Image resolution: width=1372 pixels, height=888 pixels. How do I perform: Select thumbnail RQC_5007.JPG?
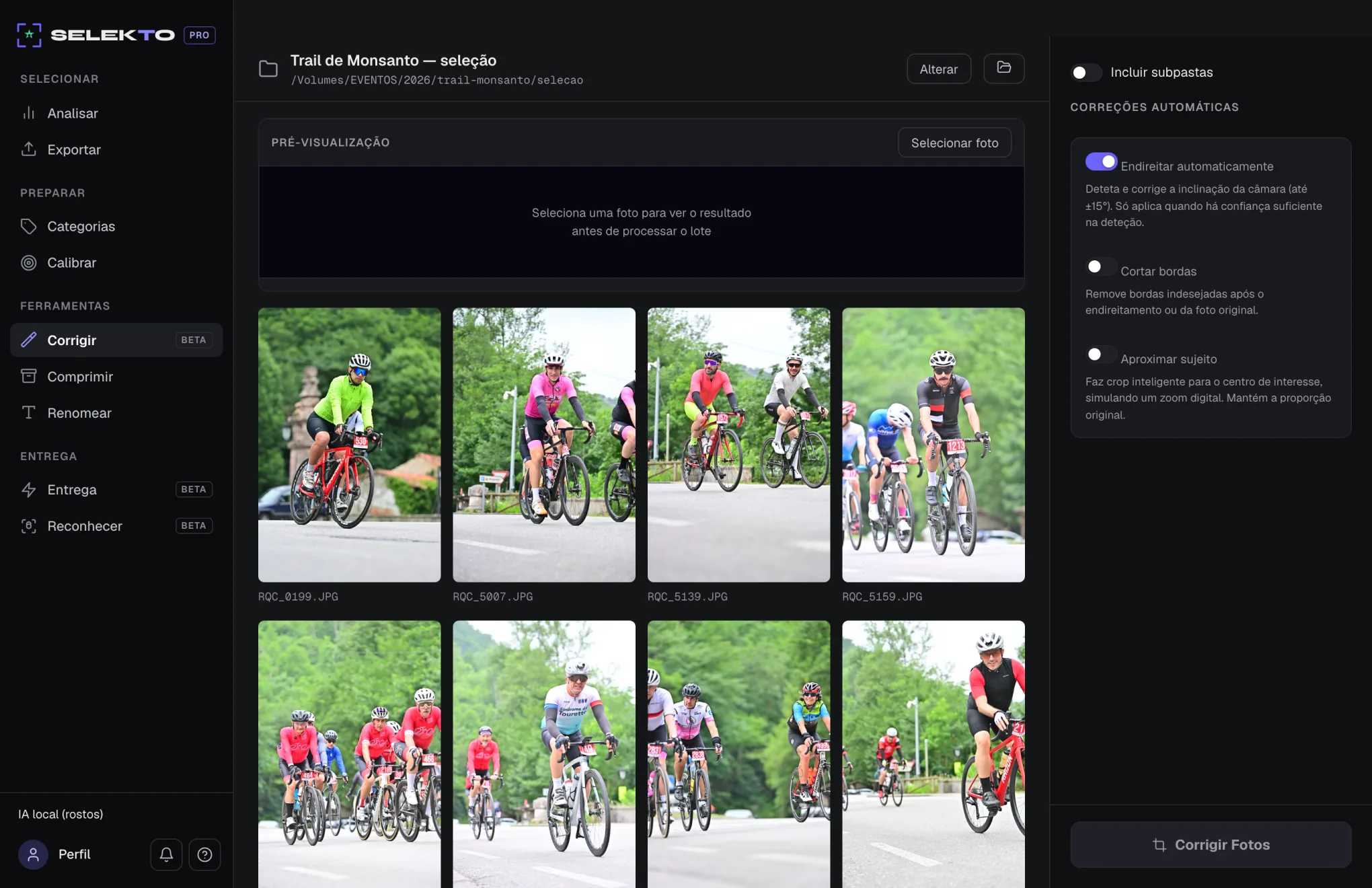point(543,445)
